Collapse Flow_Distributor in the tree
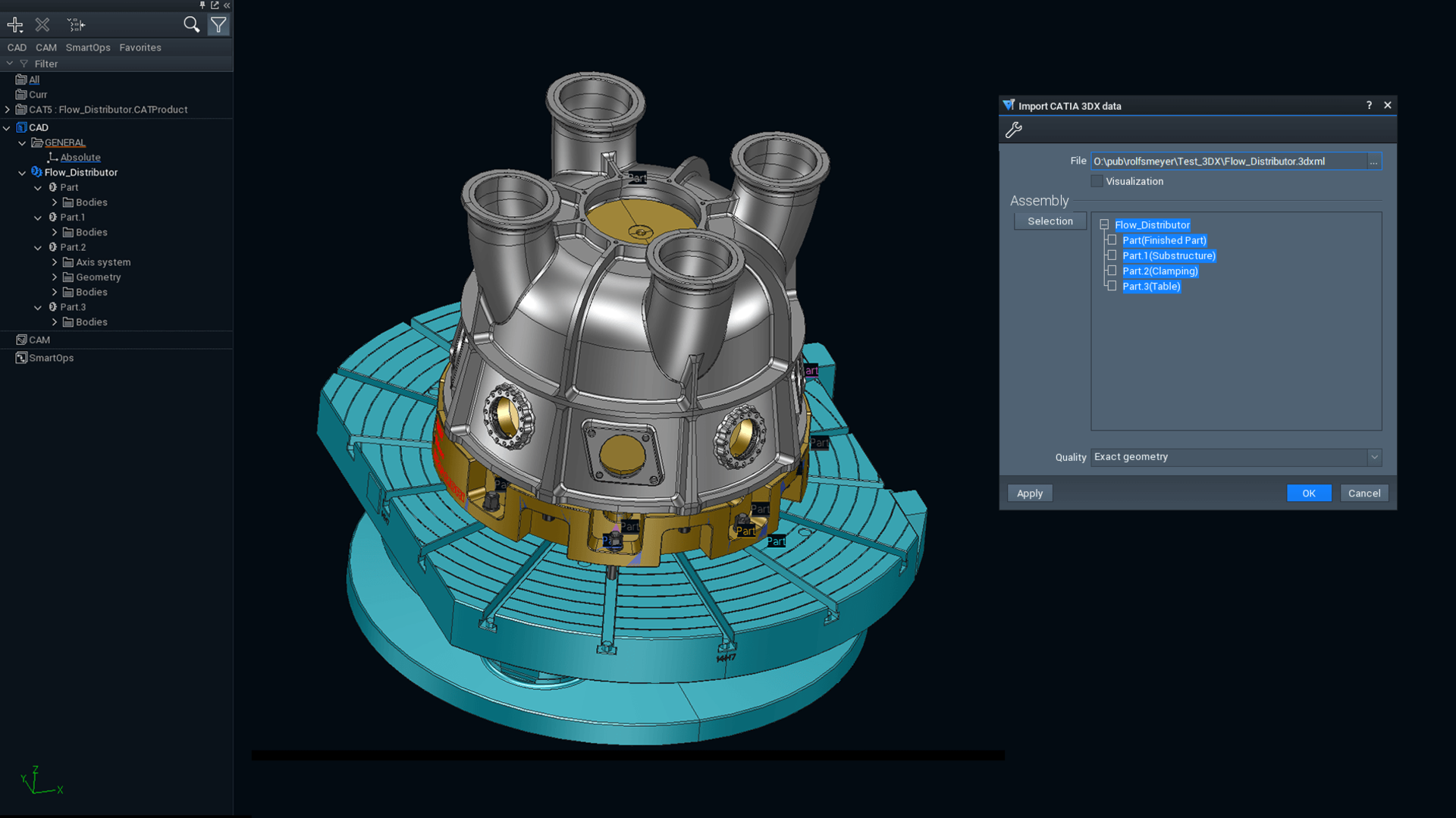This screenshot has height=818, width=1456. (22, 173)
